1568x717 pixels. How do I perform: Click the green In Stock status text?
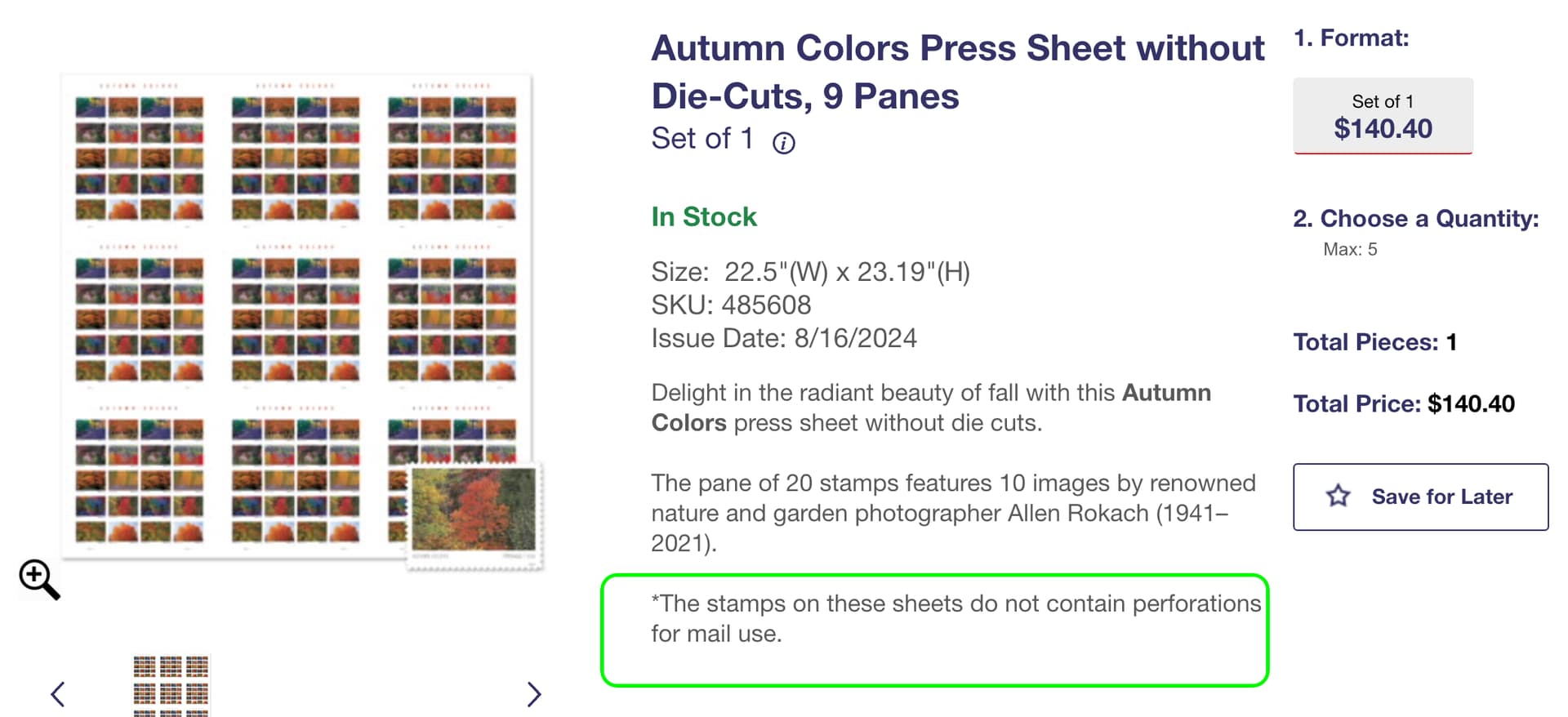tap(703, 217)
